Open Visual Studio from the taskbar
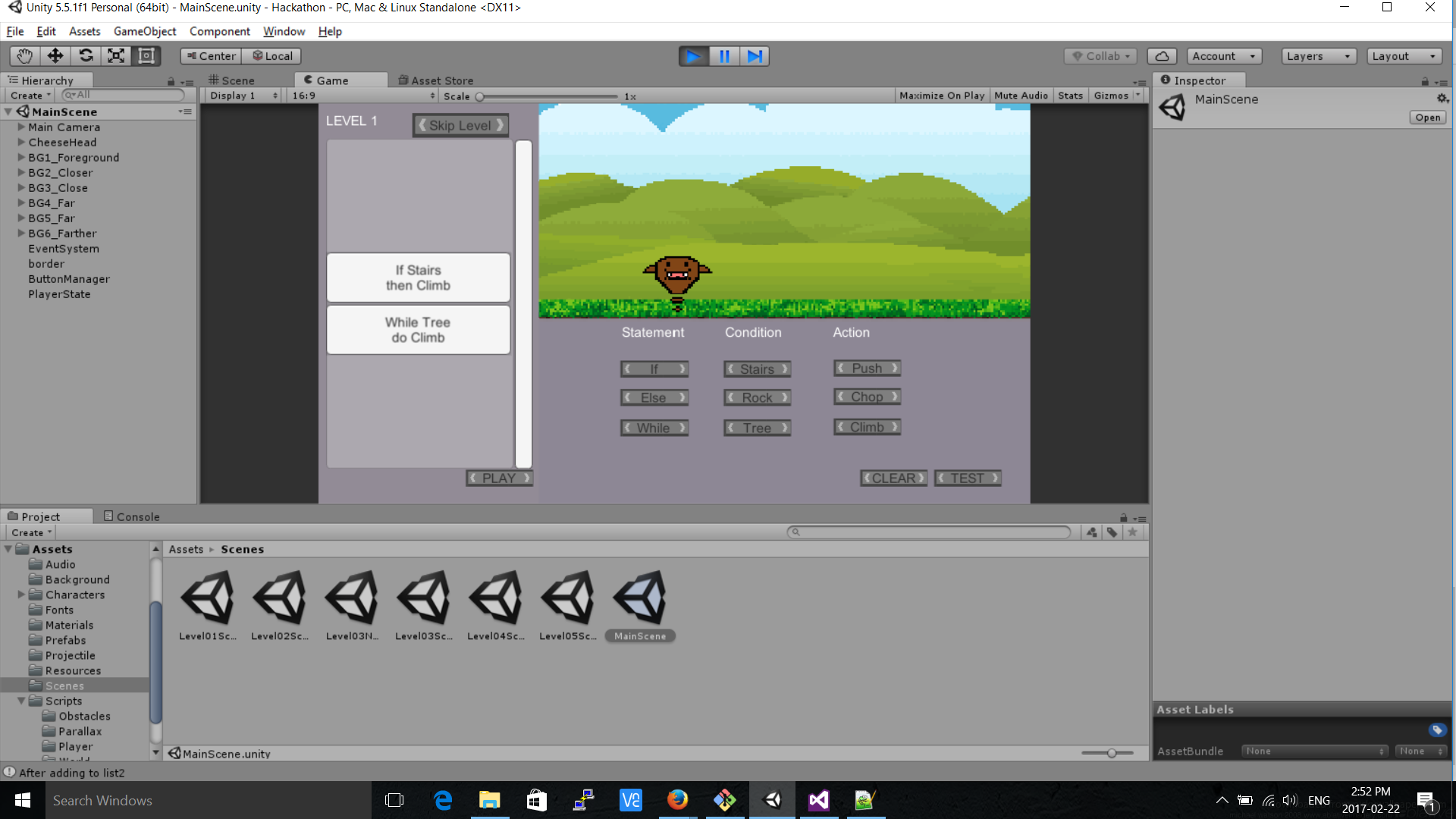 click(818, 800)
